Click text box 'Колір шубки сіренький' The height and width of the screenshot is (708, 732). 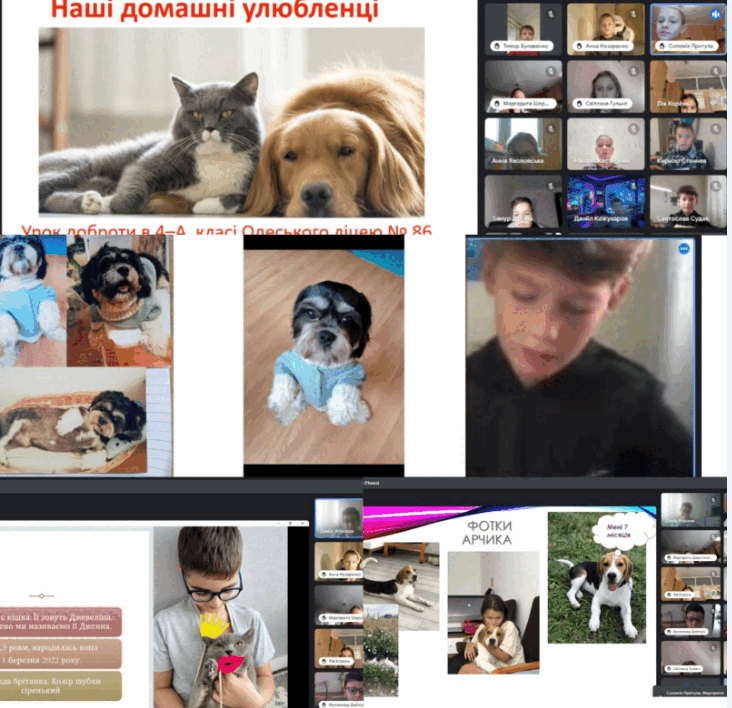61,686
